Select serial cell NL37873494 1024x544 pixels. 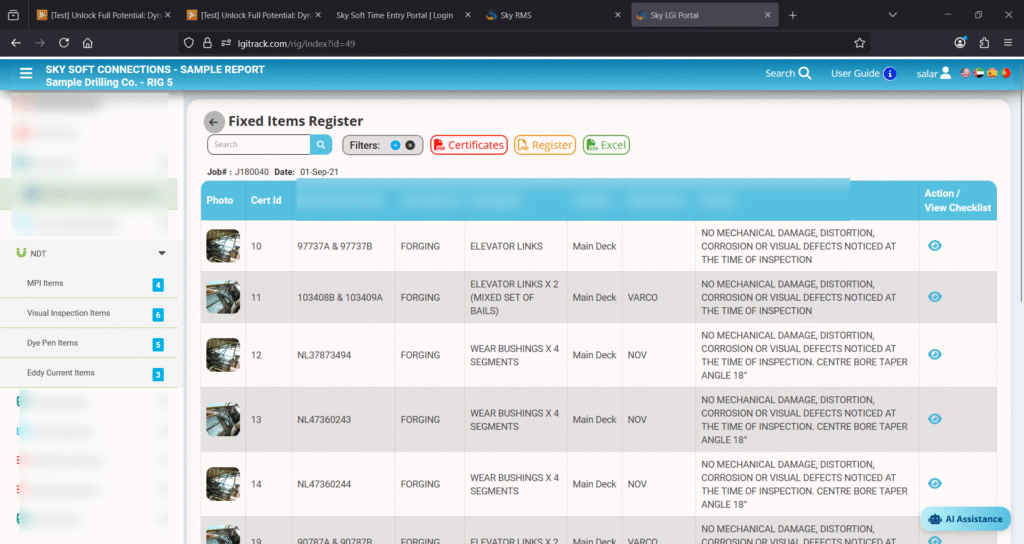[x=324, y=355]
